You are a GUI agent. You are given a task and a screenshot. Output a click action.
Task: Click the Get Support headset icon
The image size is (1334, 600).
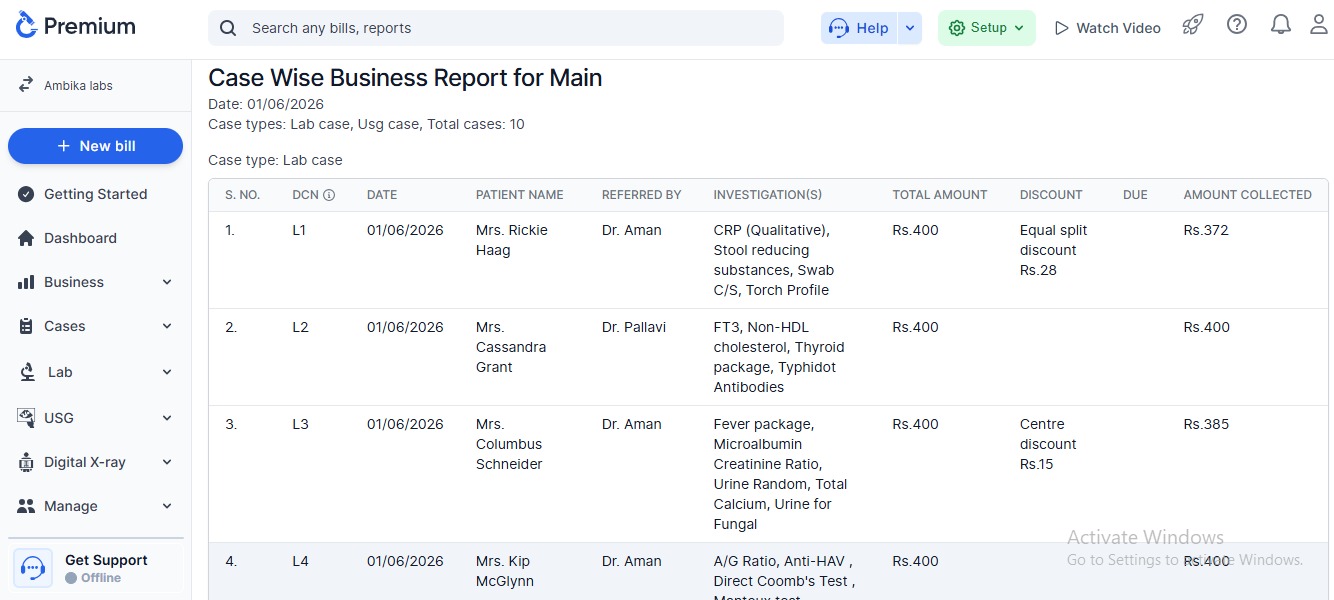pyautogui.click(x=33, y=568)
